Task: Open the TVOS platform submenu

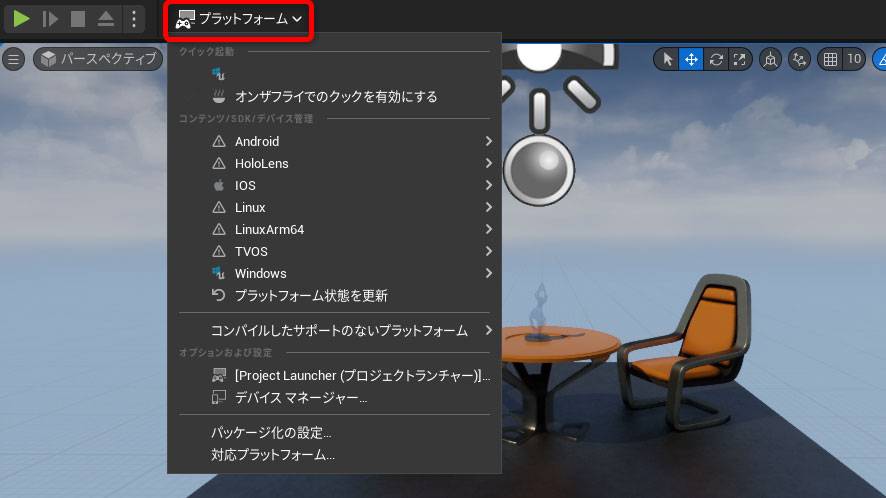Action: click(x=335, y=252)
